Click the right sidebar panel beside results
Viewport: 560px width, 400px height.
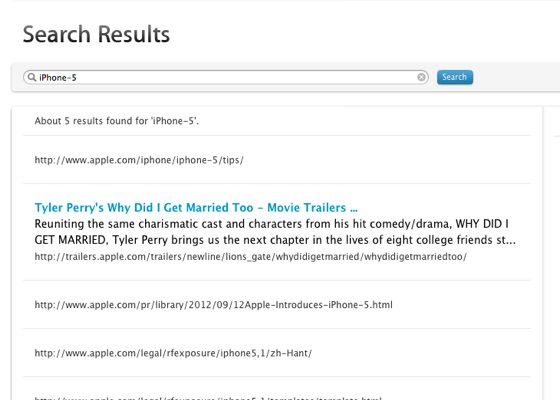(552, 250)
